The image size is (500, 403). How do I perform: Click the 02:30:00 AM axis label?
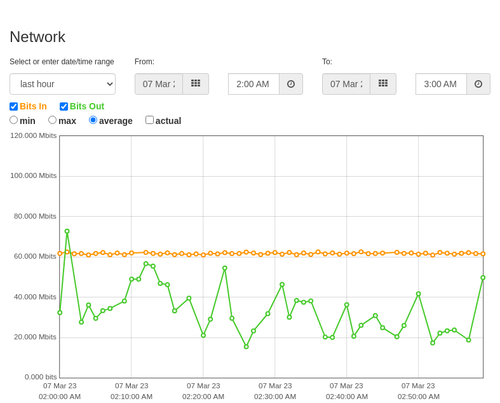point(275,397)
